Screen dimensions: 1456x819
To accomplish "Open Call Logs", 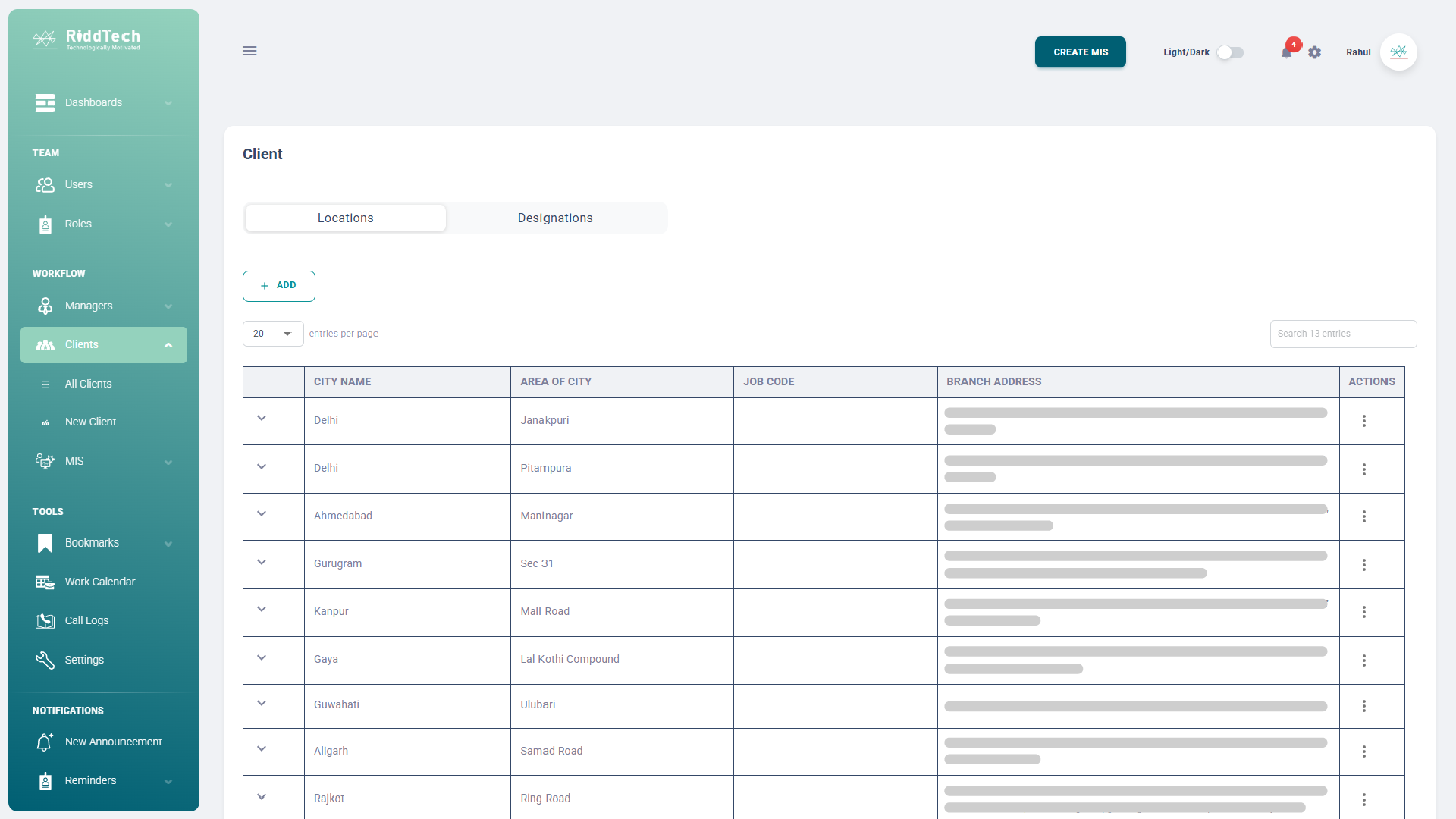I will (x=104, y=620).
